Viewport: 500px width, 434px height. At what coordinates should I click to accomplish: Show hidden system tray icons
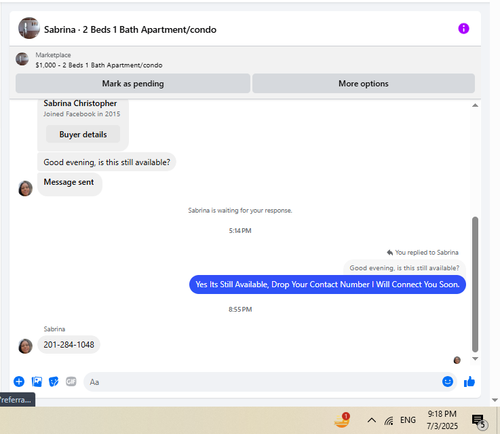[372, 420]
